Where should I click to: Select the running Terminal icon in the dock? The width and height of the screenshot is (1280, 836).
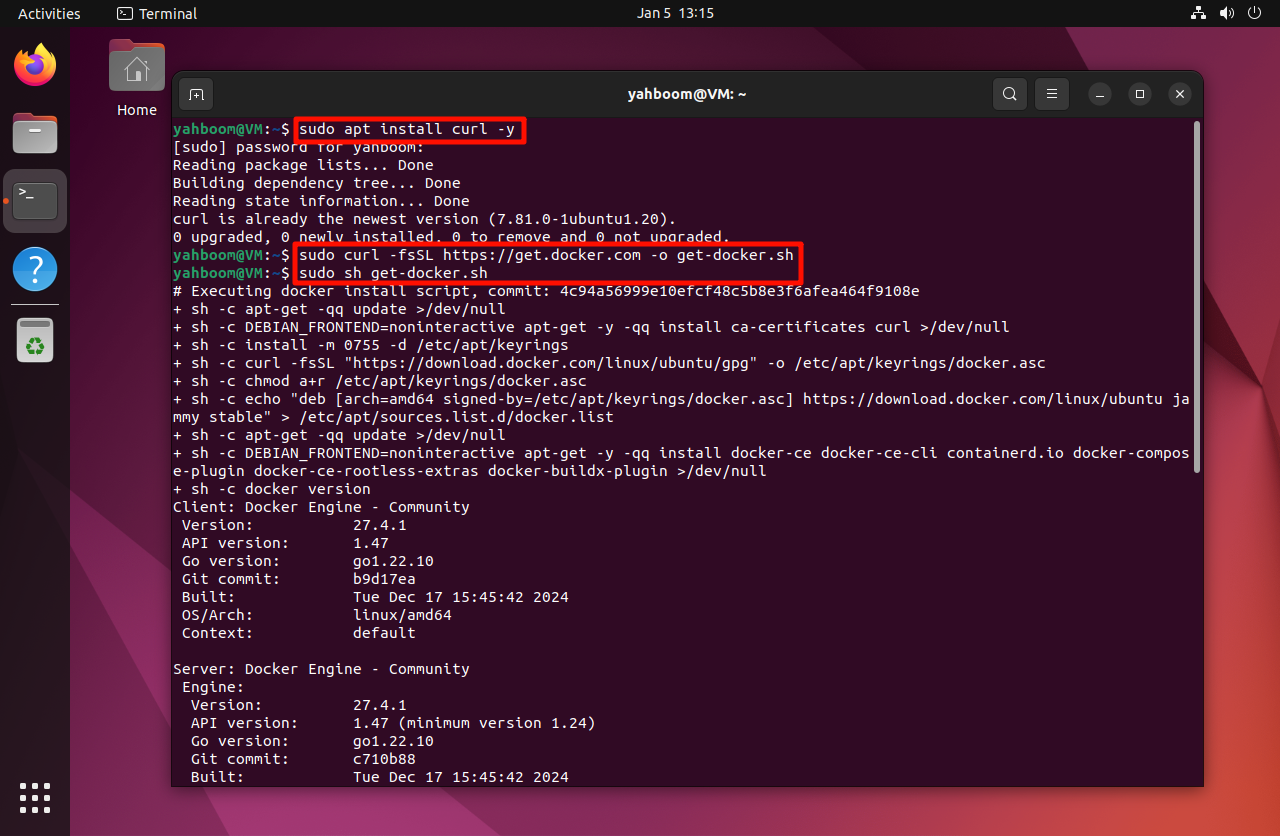(35, 200)
